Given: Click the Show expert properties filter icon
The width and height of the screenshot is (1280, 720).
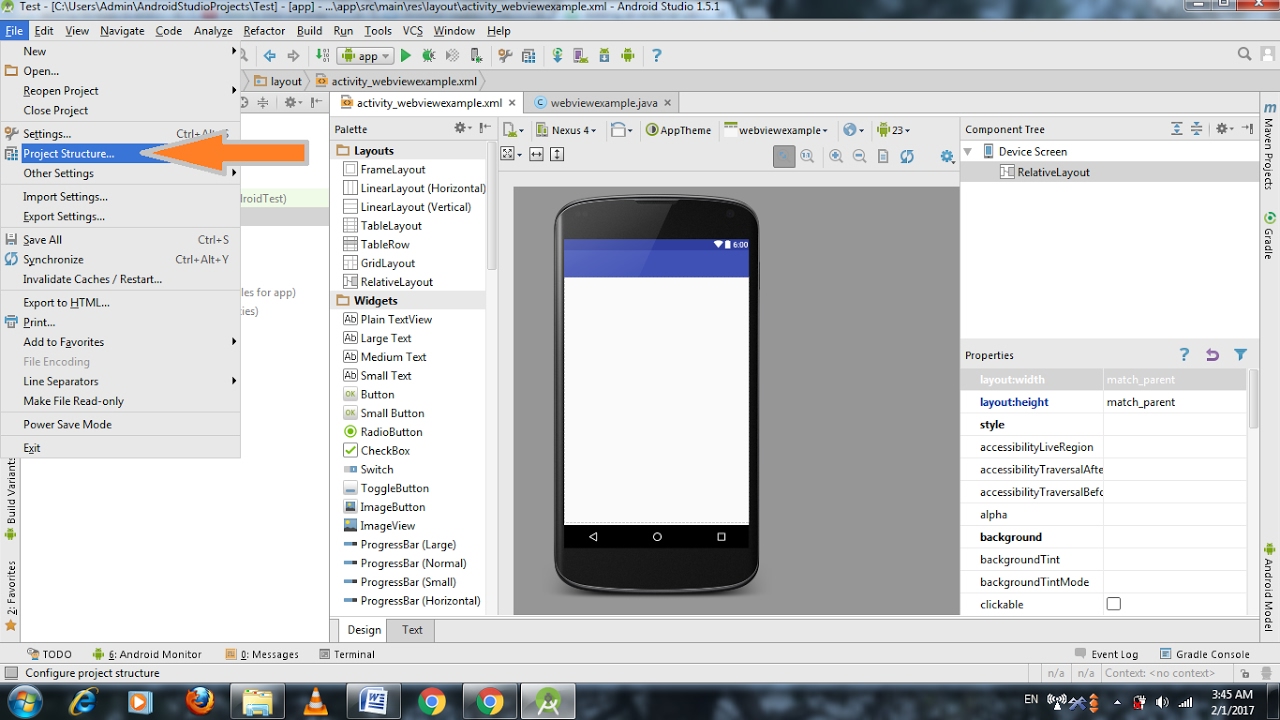Looking at the screenshot, I should pyautogui.click(x=1240, y=355).
